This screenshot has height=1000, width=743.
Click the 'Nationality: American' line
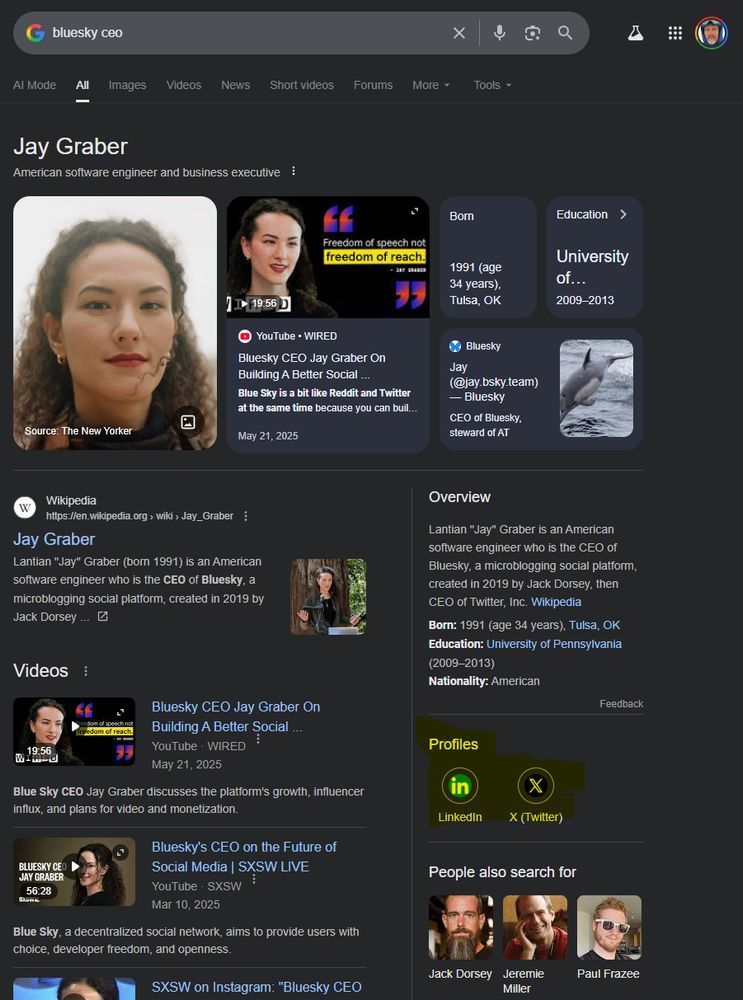[x=484, y=681]
